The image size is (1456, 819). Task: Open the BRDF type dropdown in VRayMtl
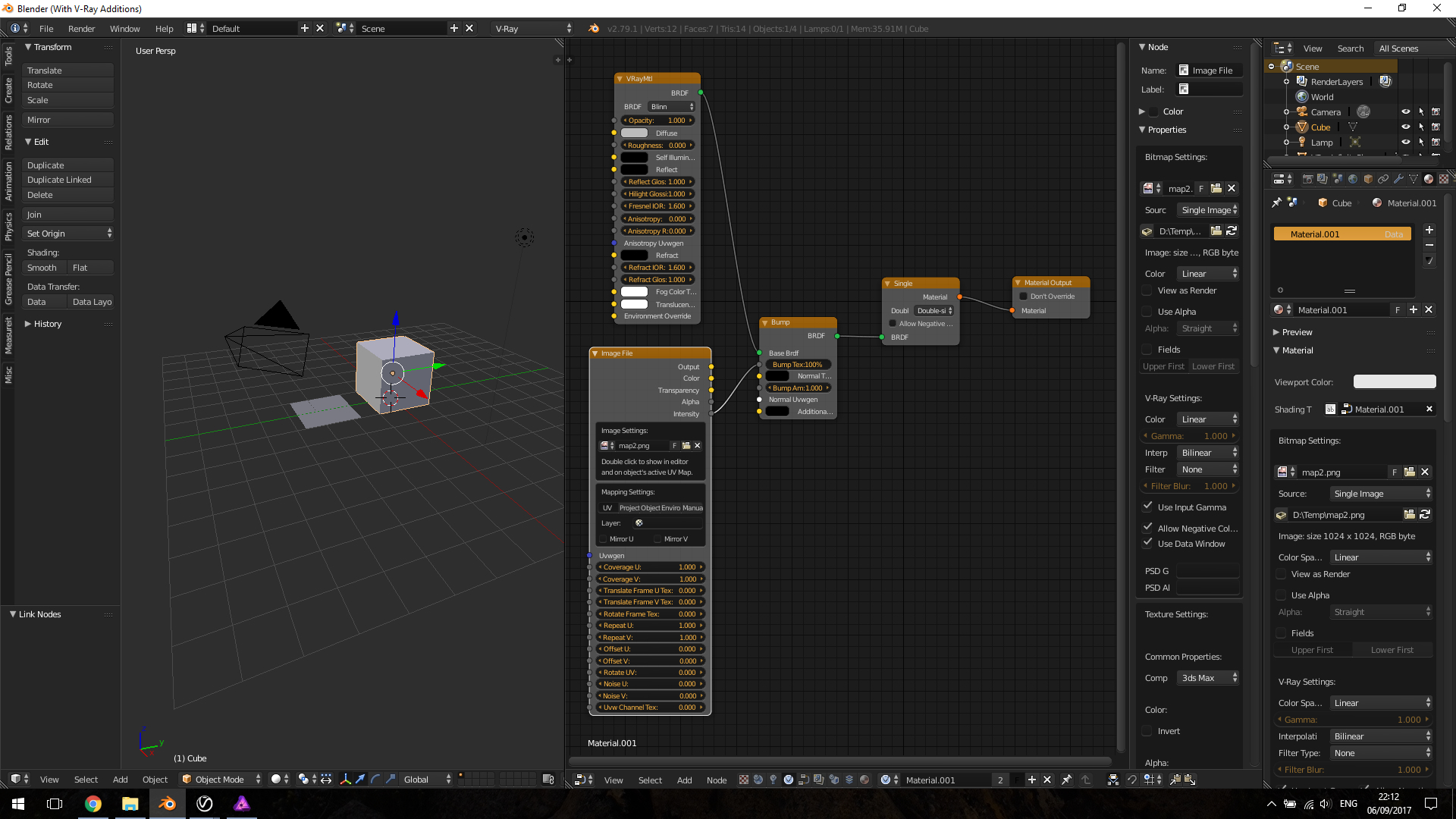coord(671,106)
